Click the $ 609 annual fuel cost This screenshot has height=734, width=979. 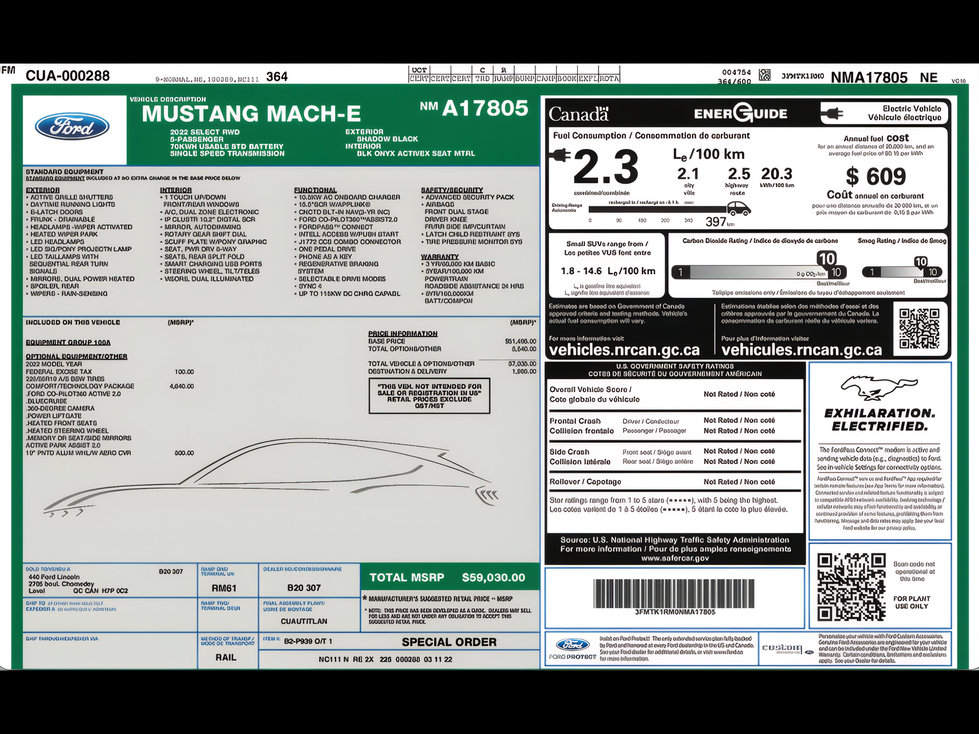tap(875, 177)
